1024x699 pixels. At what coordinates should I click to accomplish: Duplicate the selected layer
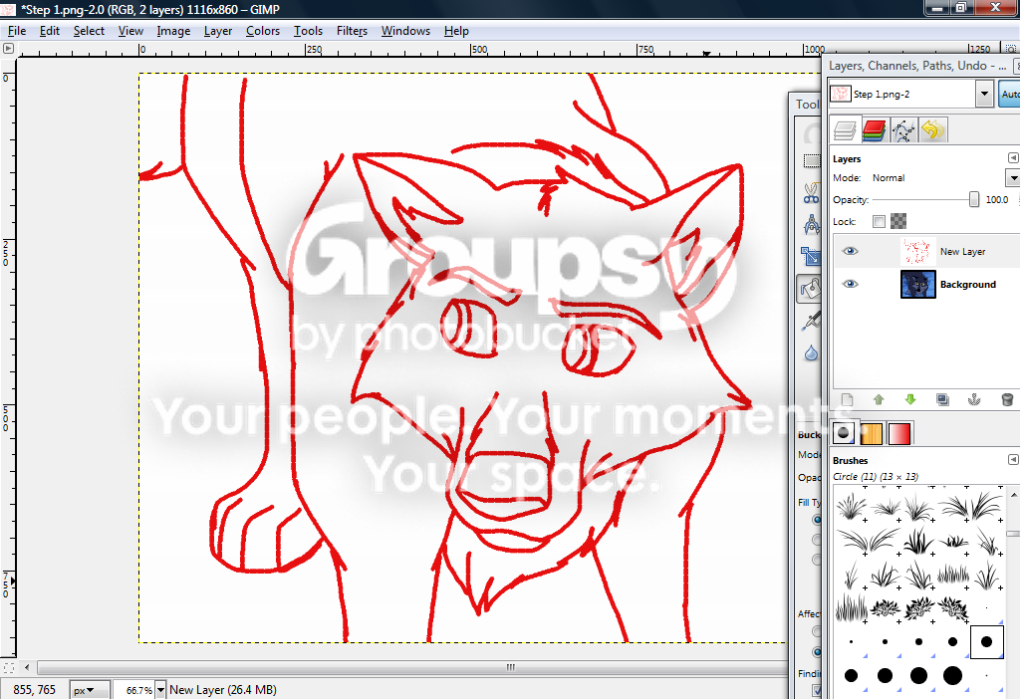coord(942,399)
